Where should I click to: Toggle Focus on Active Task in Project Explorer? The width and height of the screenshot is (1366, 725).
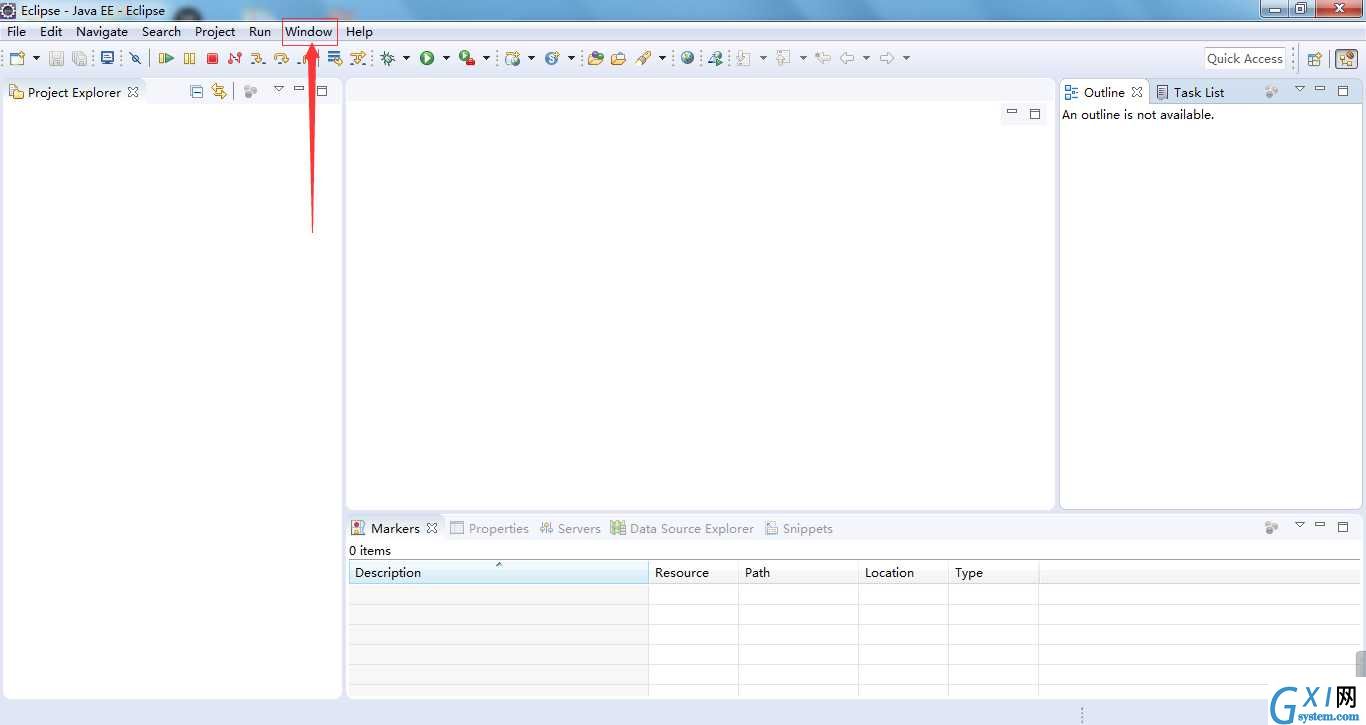click(x=251, y=92)
